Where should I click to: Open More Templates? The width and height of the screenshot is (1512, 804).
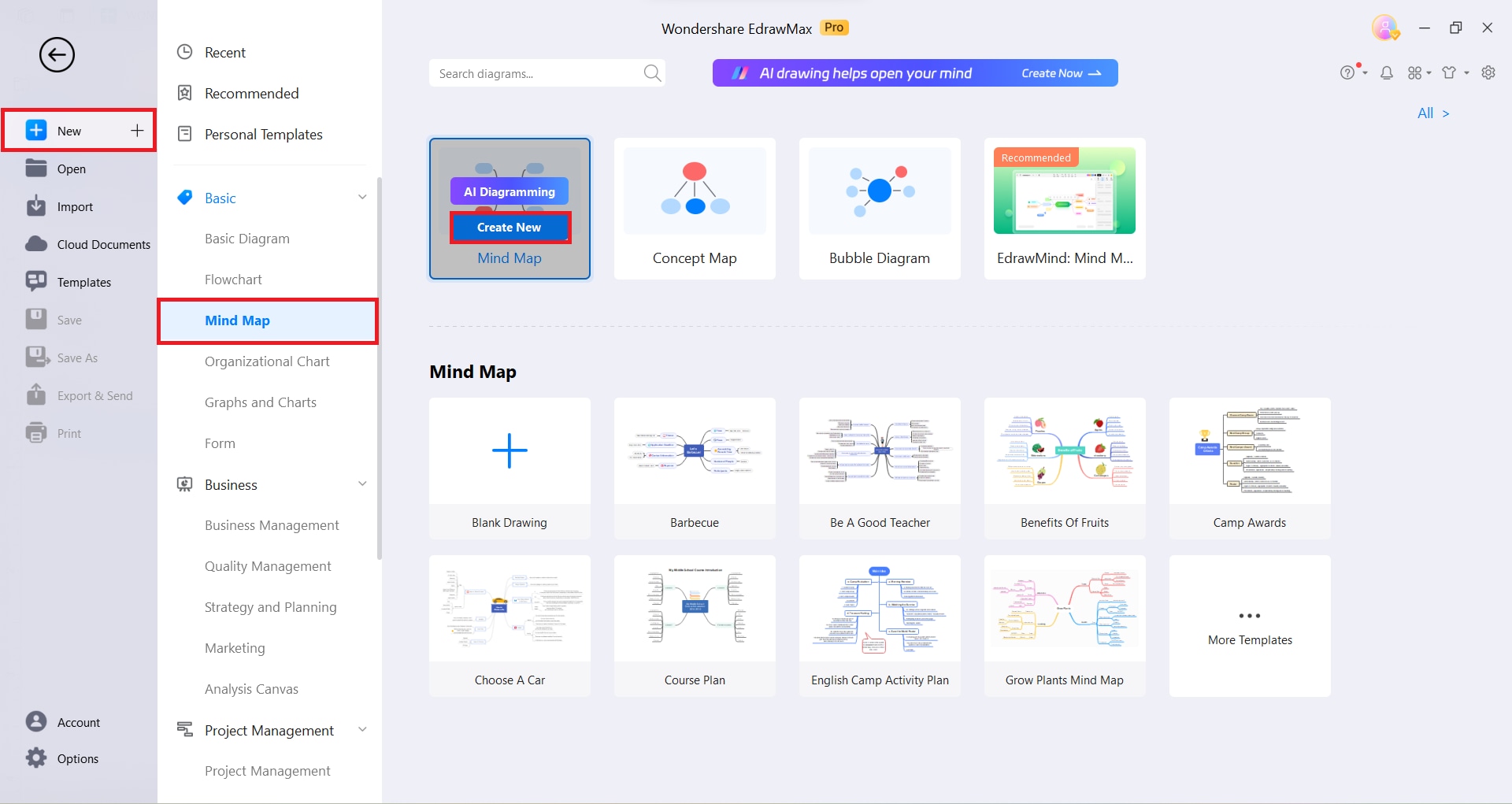pyautogui.click(x=1250, y=626)
